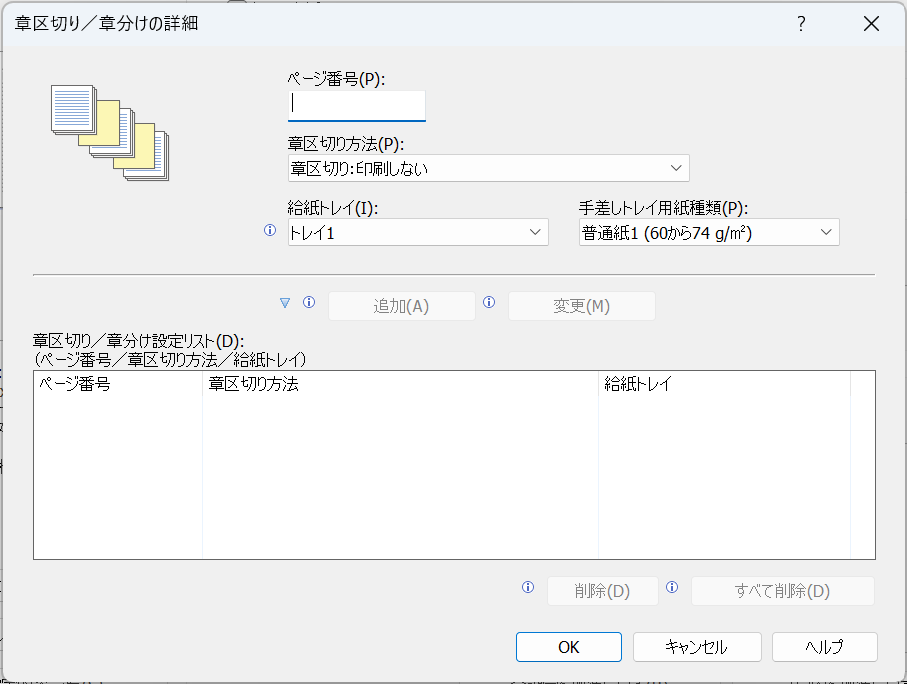This screenshot has width=907, height=684.
Task: Click the question mark help icon in title bar
Action: click(801, 25)
